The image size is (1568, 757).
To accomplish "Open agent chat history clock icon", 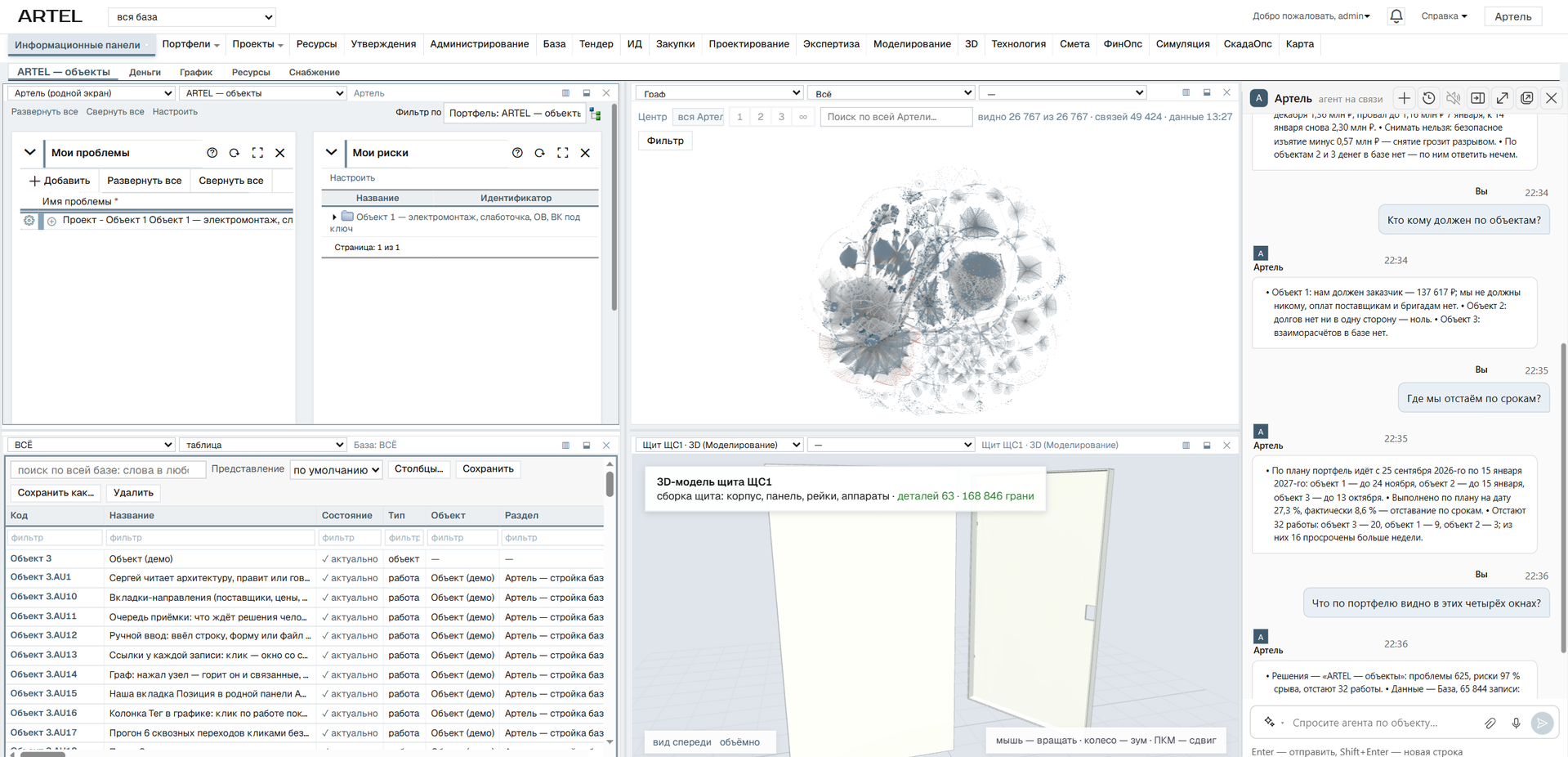I will click(1428, 98).
